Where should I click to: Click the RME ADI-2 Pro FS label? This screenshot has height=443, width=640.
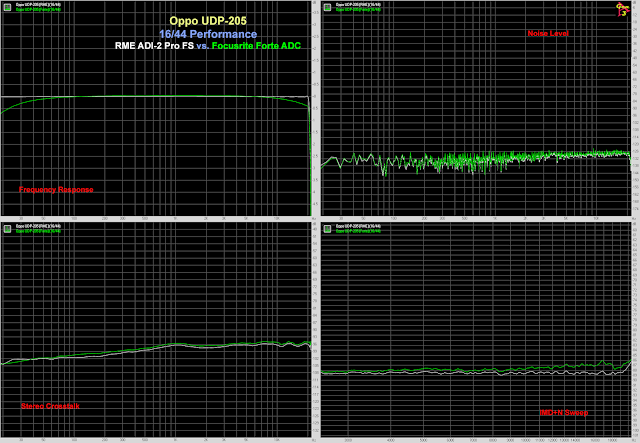[154, 46]
